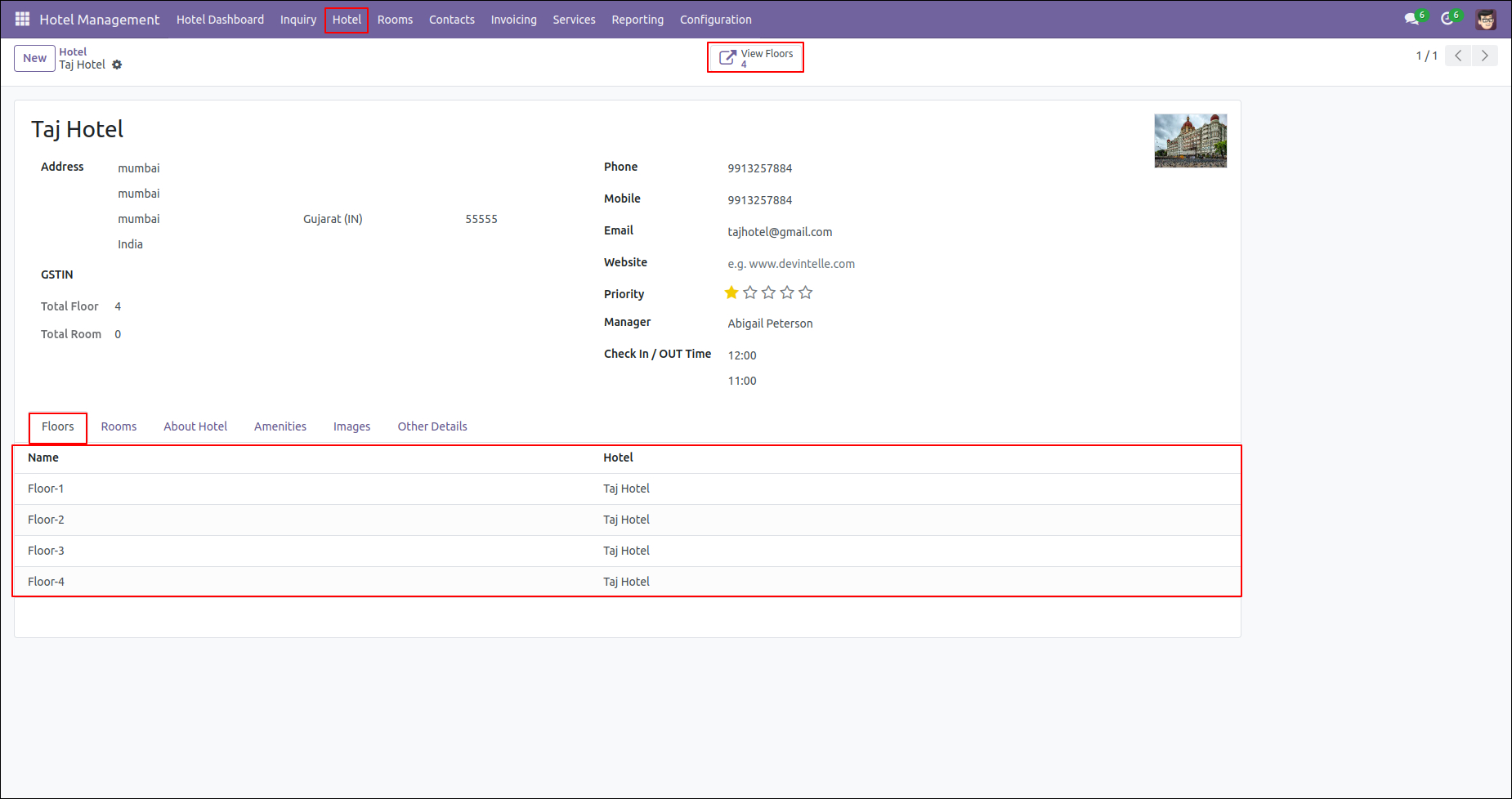Image resolution: width=1512 pixels, height=799 pixels.
Task: Click the View Floors stat button
Action: pyautogui.click(x=756, y=57)
